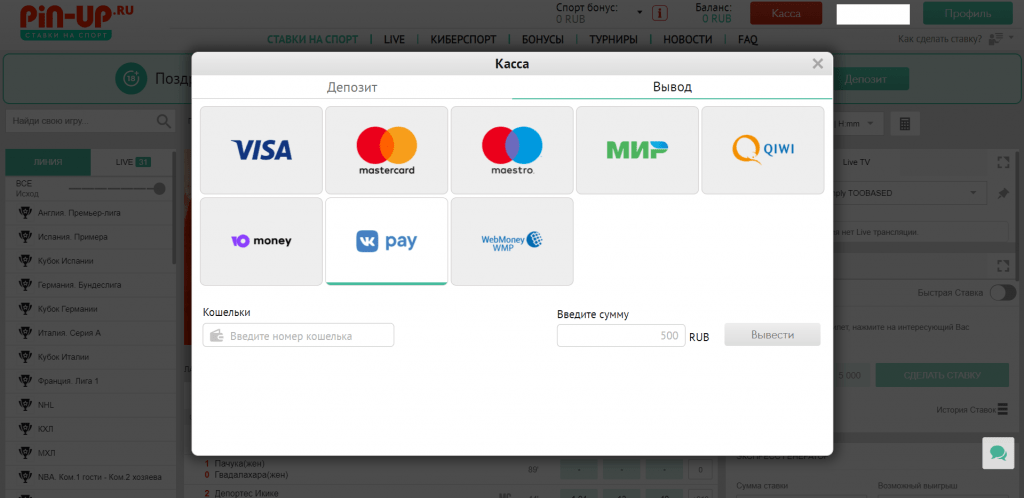Pin the Live TV panel

(1003, 194)
